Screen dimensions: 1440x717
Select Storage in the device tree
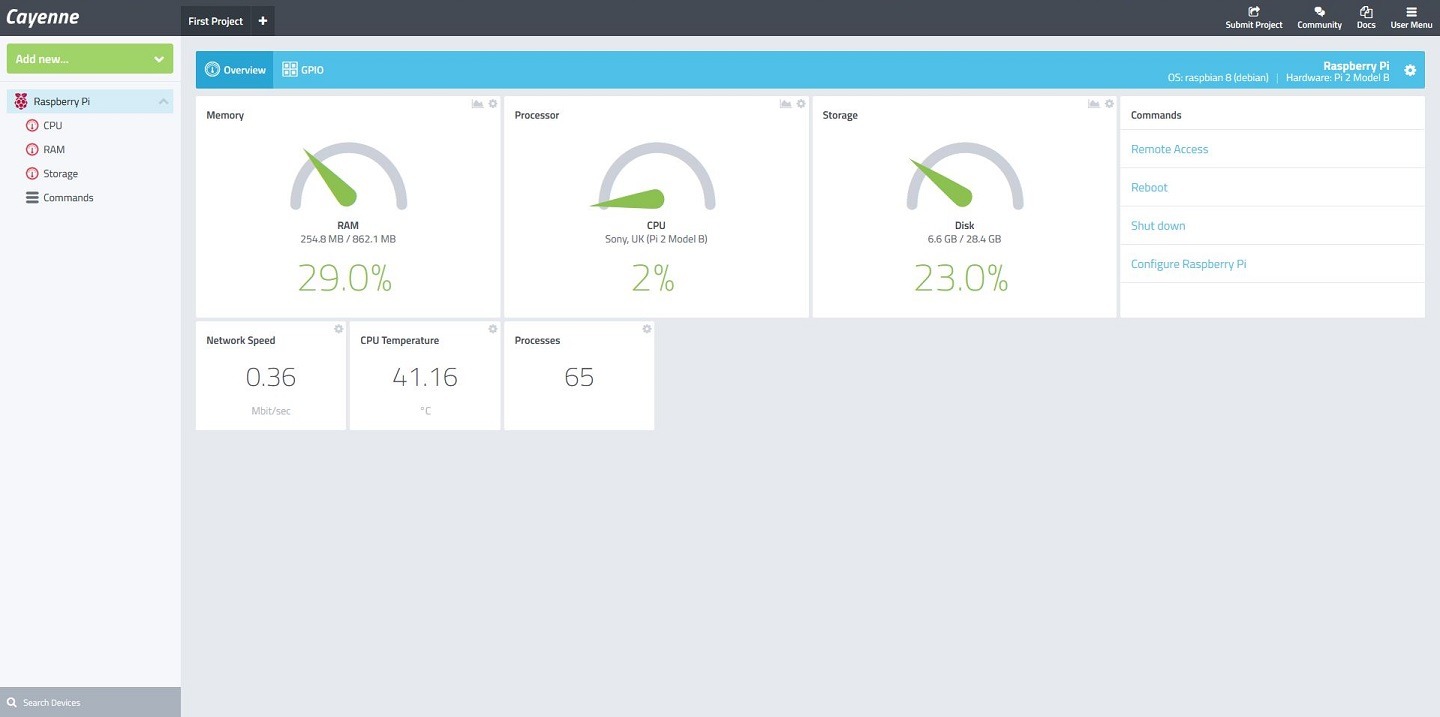tap(61, 174)
